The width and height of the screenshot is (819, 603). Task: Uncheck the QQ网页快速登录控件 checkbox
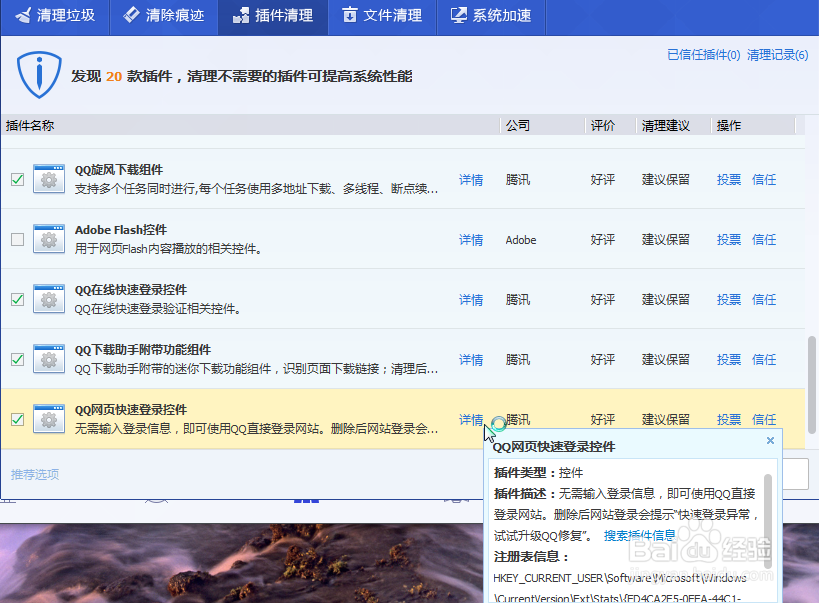pos(17,420)
